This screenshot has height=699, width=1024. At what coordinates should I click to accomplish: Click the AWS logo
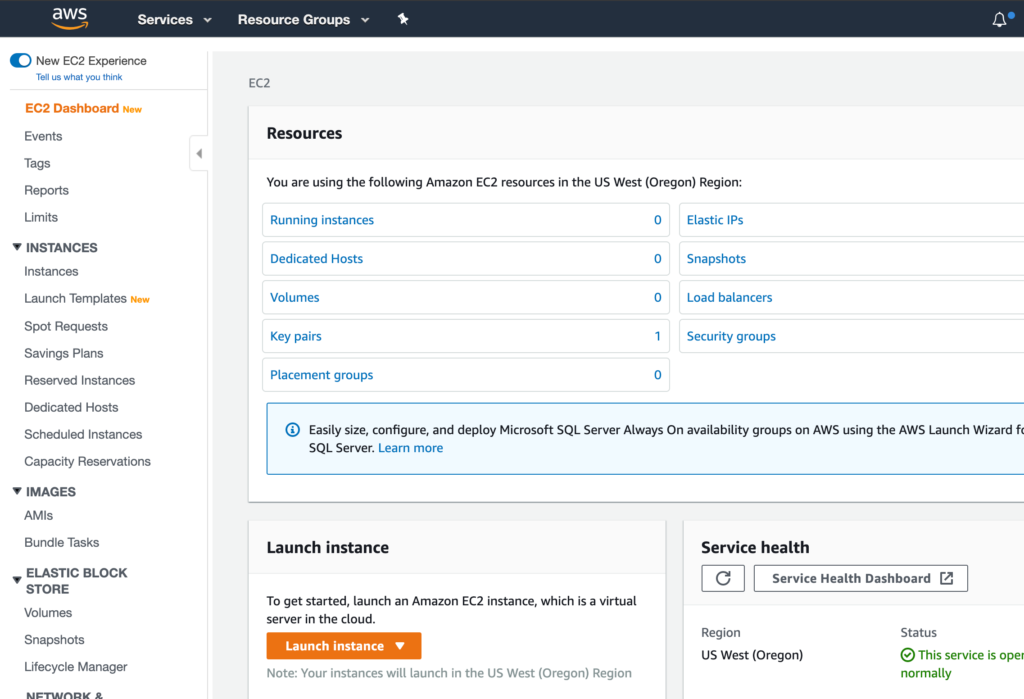[70, 18]
